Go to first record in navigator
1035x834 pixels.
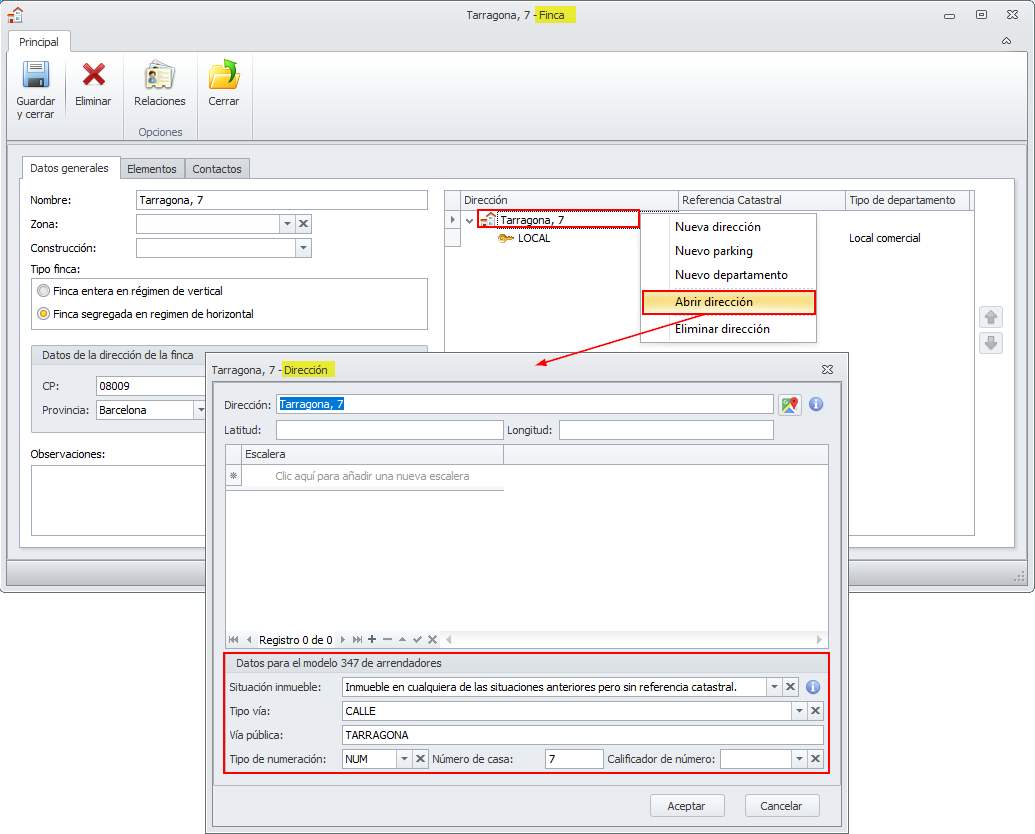click(x=233, y=639)
